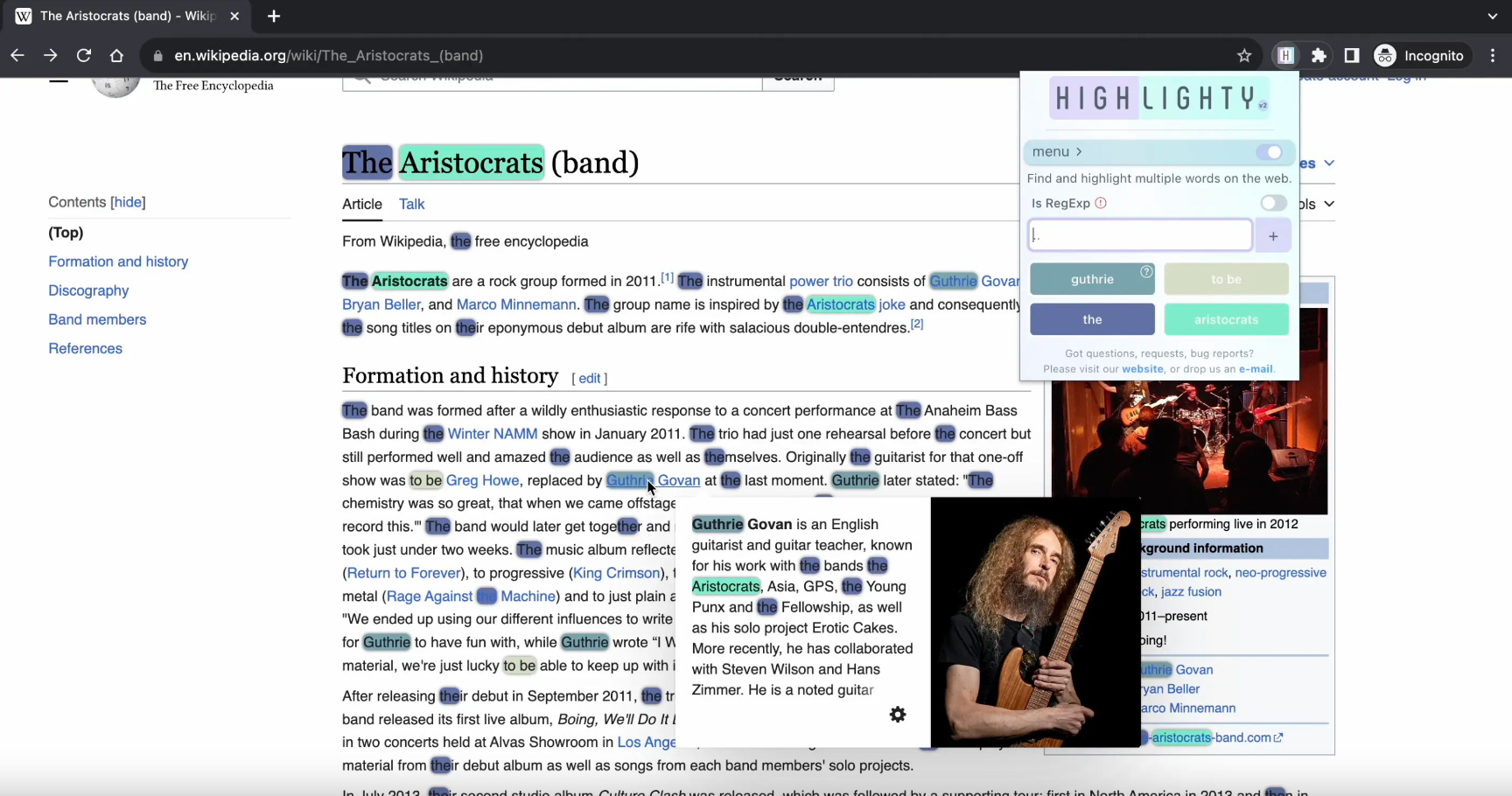The width and height of the screenshot is (1512, 796).
Task: Open the Greg Howe link
Action: click(x=483, y=480)
